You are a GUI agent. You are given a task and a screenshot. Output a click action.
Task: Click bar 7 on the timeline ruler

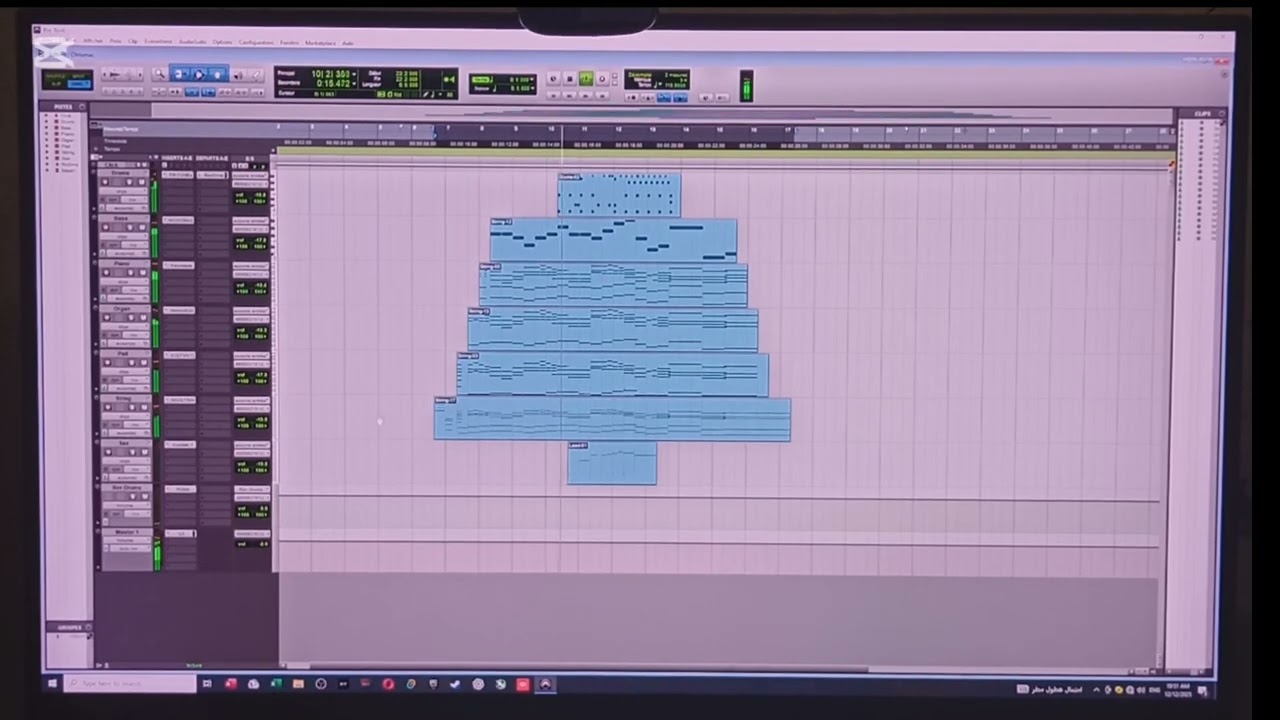click(x=447, y=128)
